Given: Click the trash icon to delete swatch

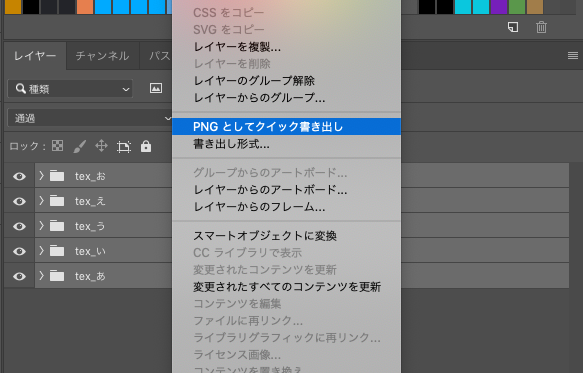Looking at the screenshot, I should 541,27.
